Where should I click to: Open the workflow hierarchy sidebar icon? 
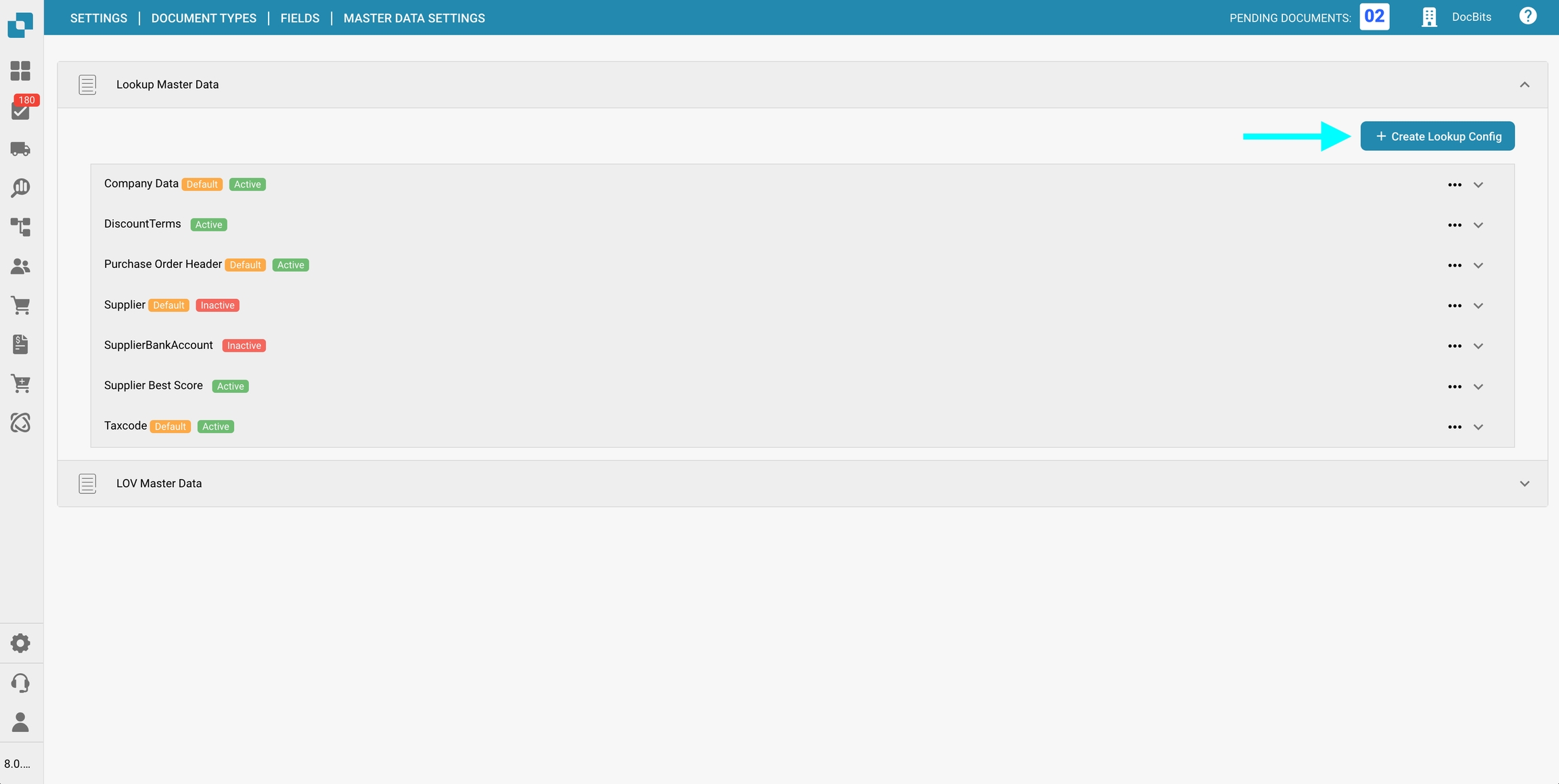click(x=20, y=227)
